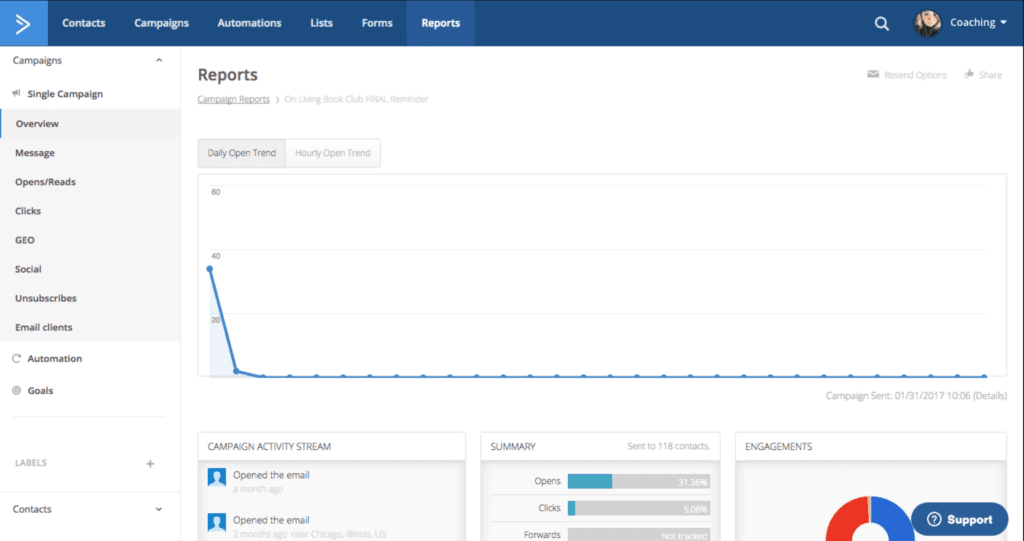Viewport: 1024px width, 541px height.
Task: Open the Lists top menu
Action: (321, 23)
